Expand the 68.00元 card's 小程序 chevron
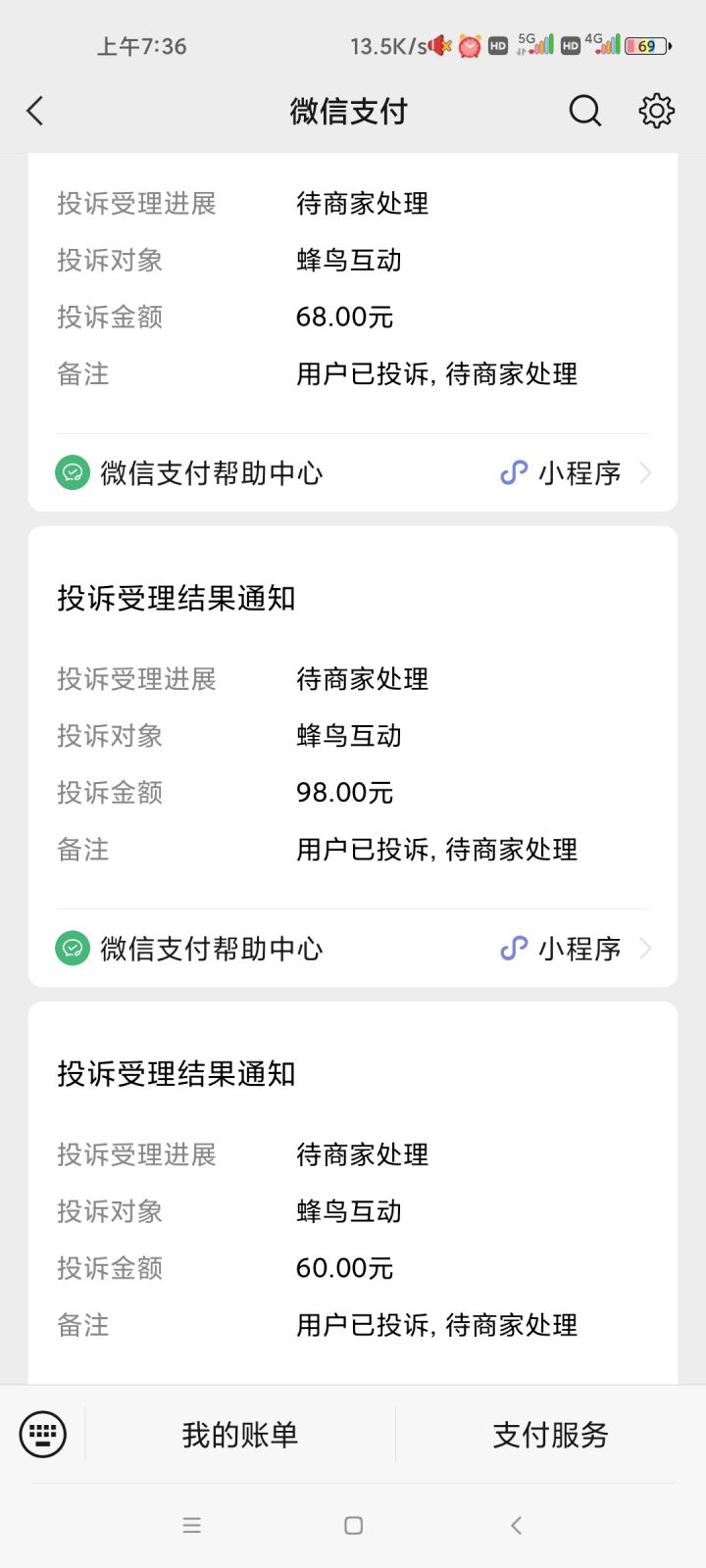 point(645,473)
